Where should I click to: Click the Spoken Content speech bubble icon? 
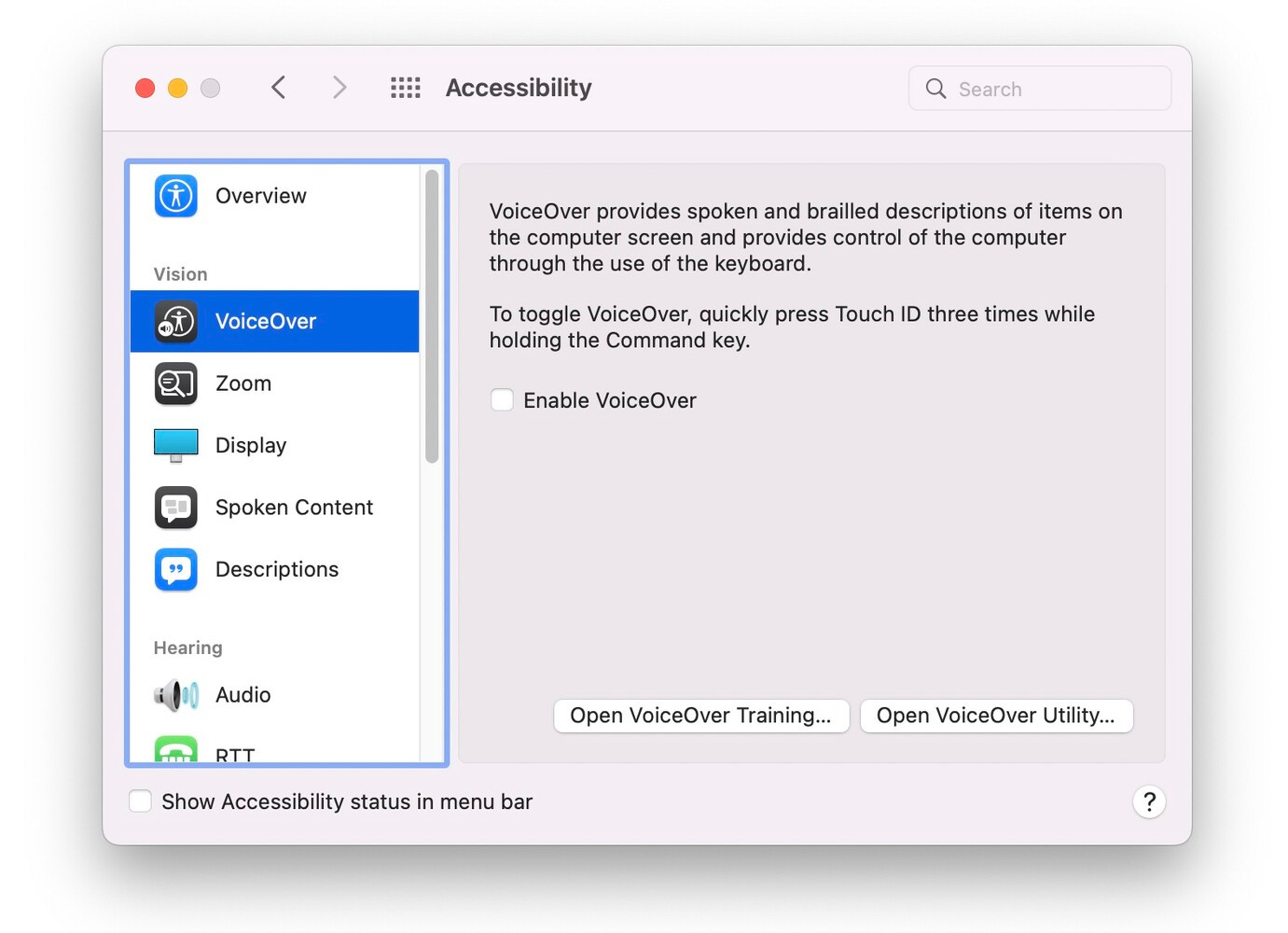pos(175,508)
